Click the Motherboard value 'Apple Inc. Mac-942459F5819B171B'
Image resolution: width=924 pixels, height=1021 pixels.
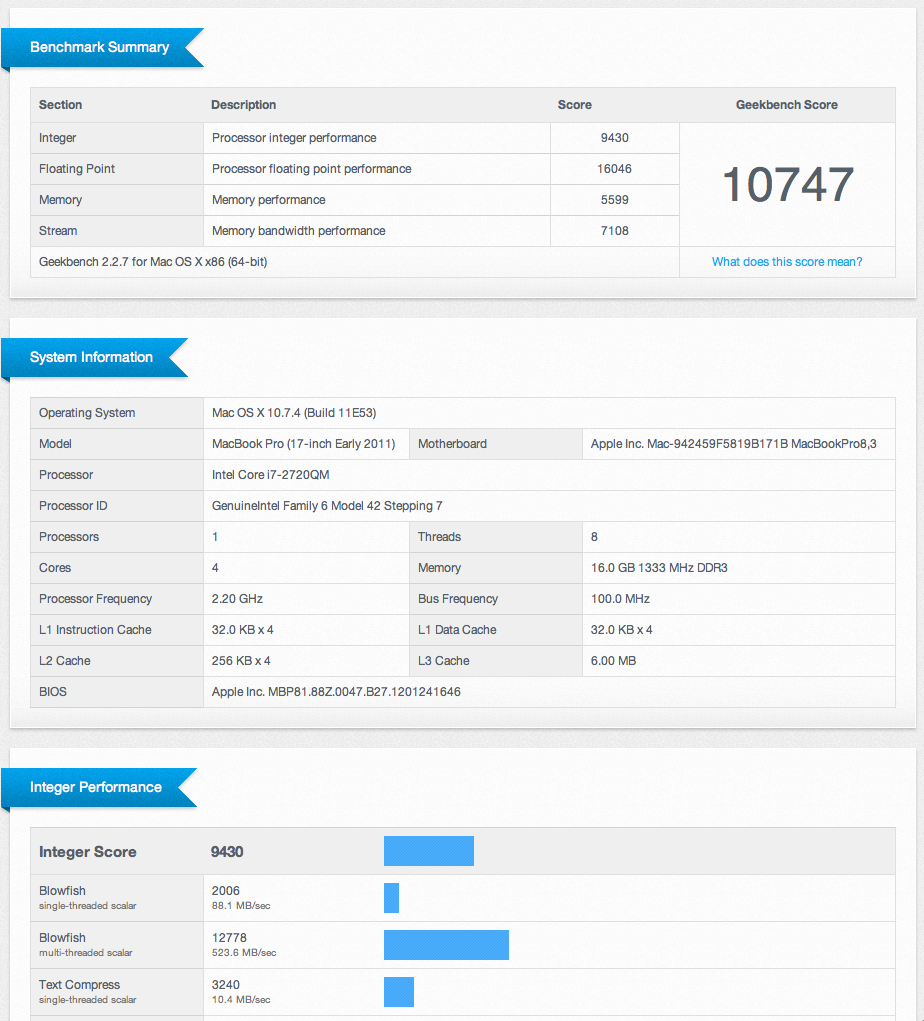click(x=734, y=443)
